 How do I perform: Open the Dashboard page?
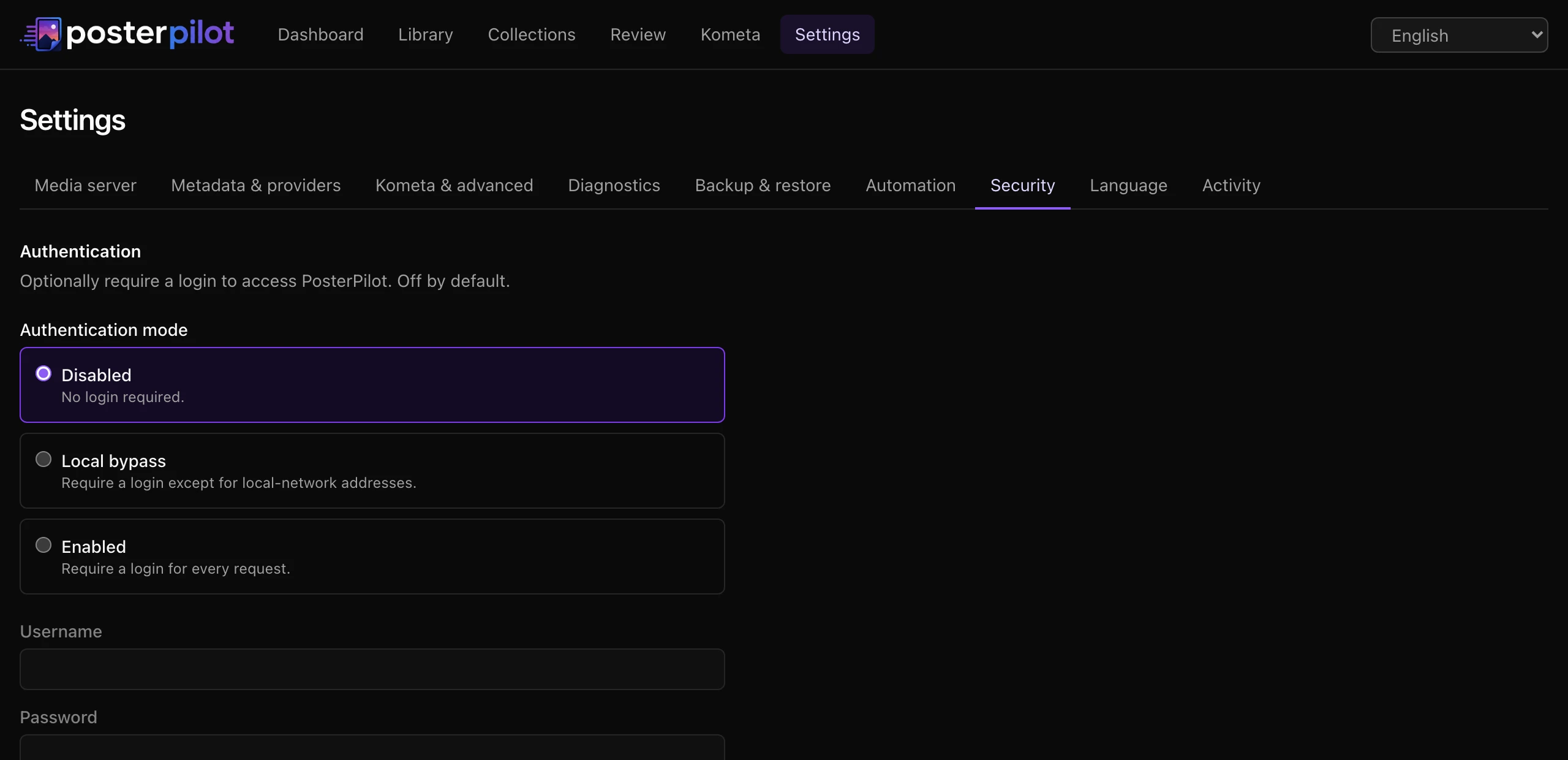tap(320, 34)
